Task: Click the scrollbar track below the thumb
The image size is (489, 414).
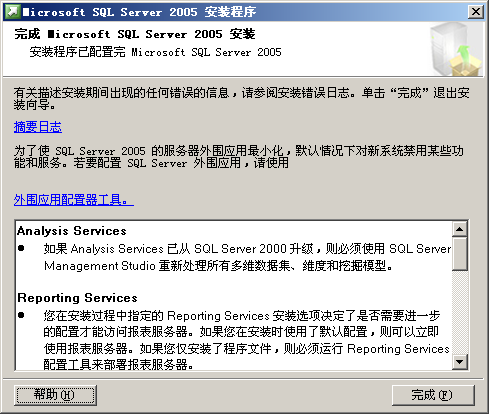Action: pyautogui.click(x=460, y=312)
